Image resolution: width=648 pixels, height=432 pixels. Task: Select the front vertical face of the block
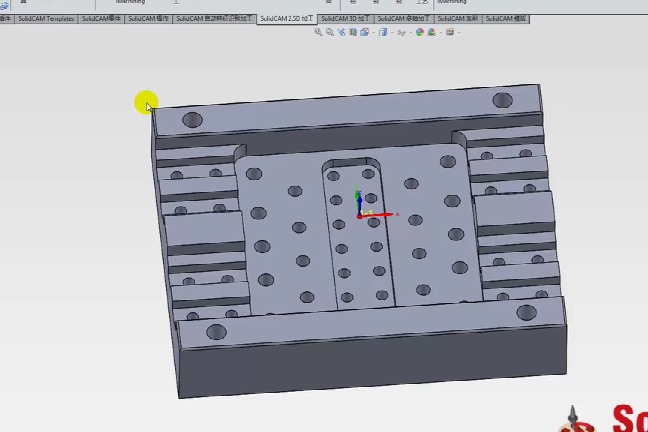[373, 362]
